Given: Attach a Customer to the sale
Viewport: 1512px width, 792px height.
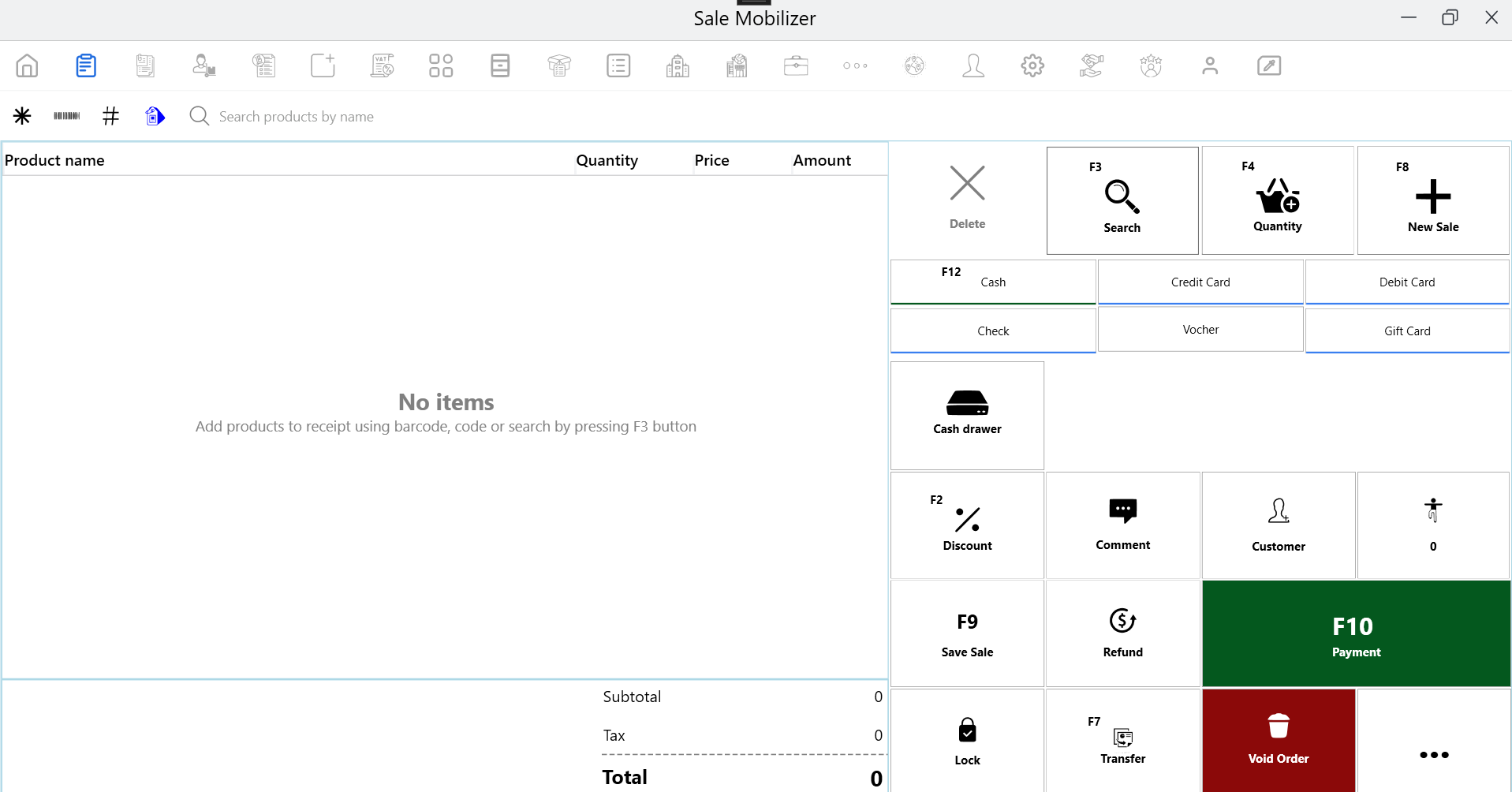Looking at the screenshot, I should tap(1278, 525).
